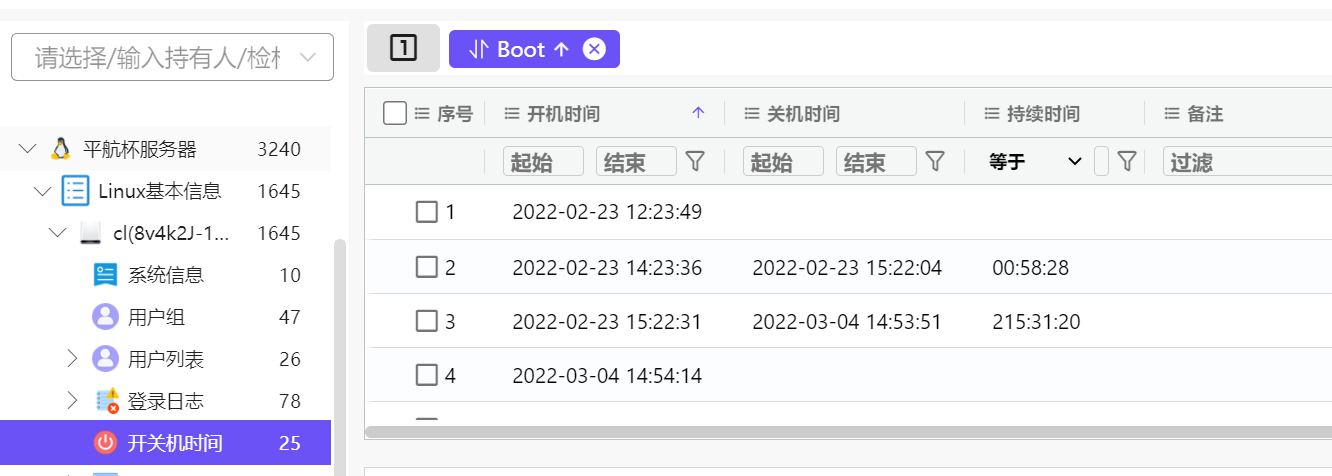Click the filter funnel for 持续时间 column
This screenshot has width=1332, height=476.
1127,161
